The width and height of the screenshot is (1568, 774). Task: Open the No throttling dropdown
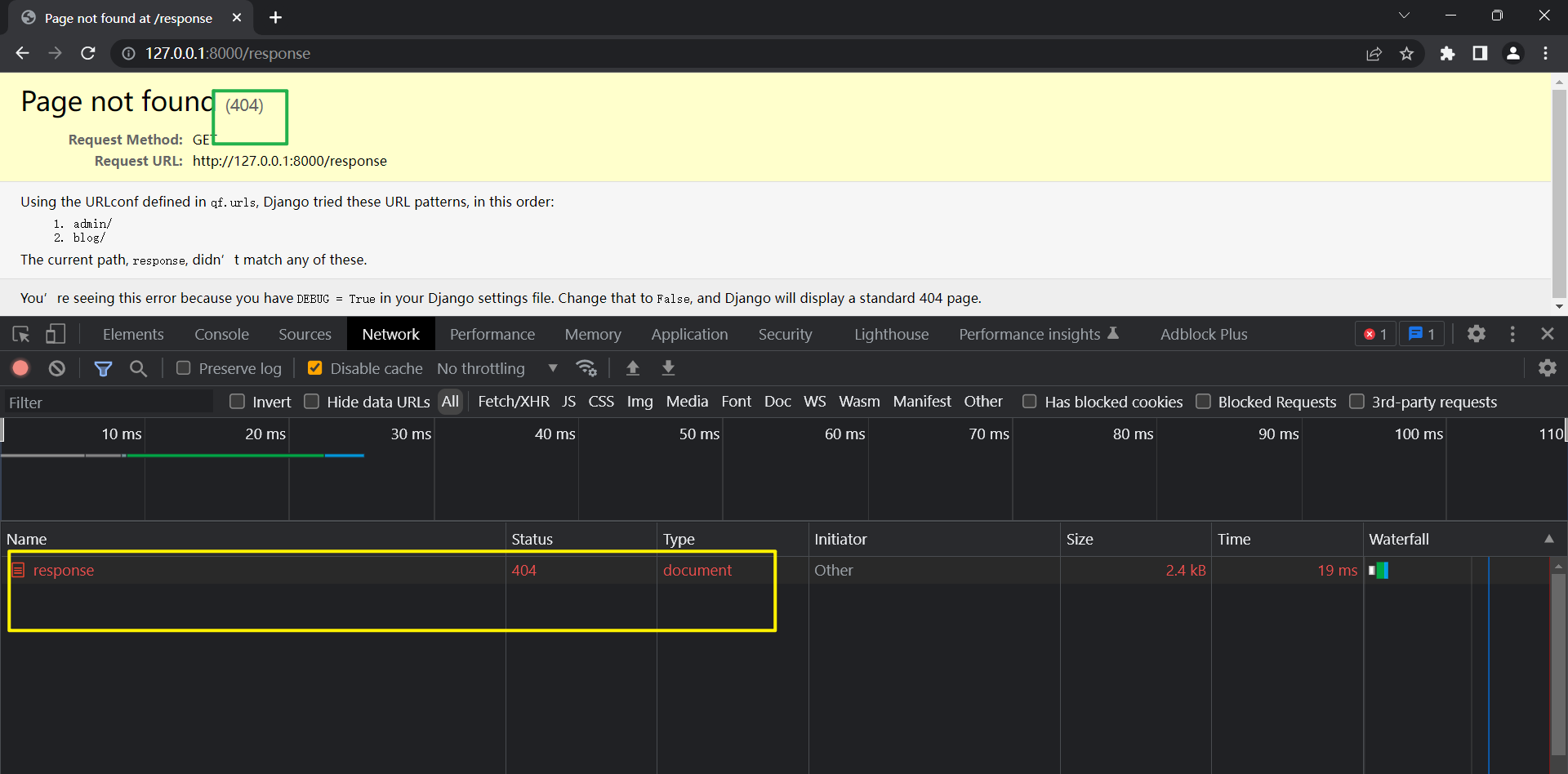pos(497,368)
